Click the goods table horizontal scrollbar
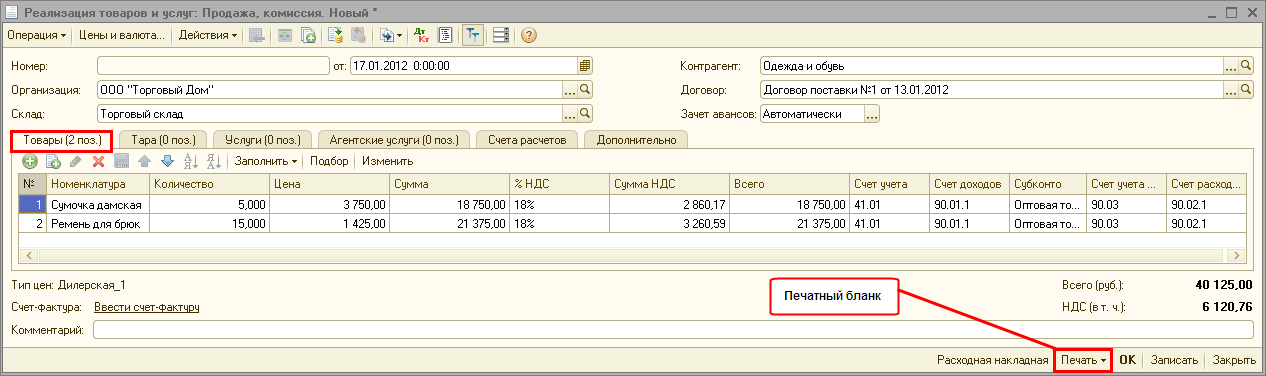 pyautogui.click(x=631, y=257)
